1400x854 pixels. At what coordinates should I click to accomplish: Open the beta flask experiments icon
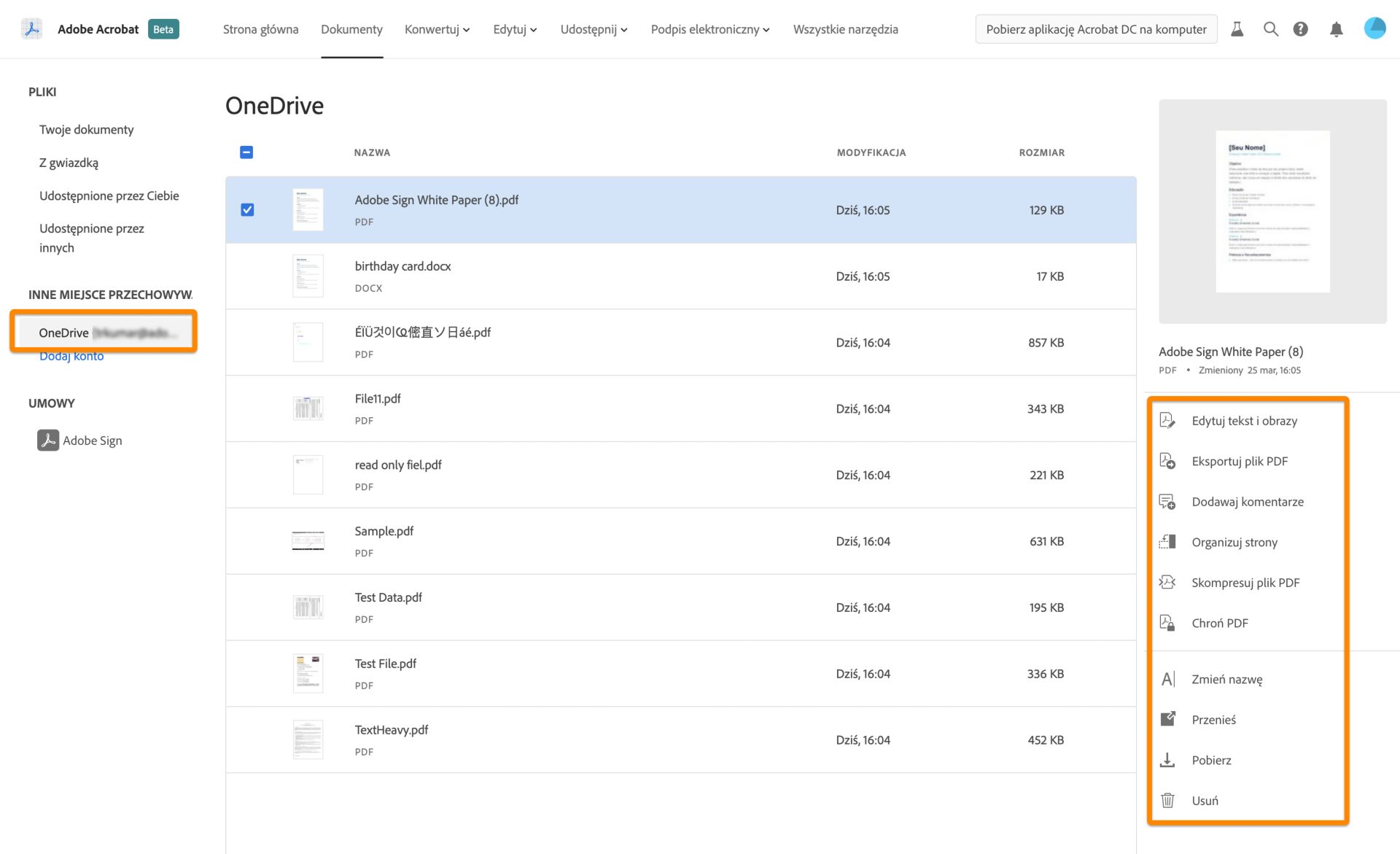[1237, 29]
